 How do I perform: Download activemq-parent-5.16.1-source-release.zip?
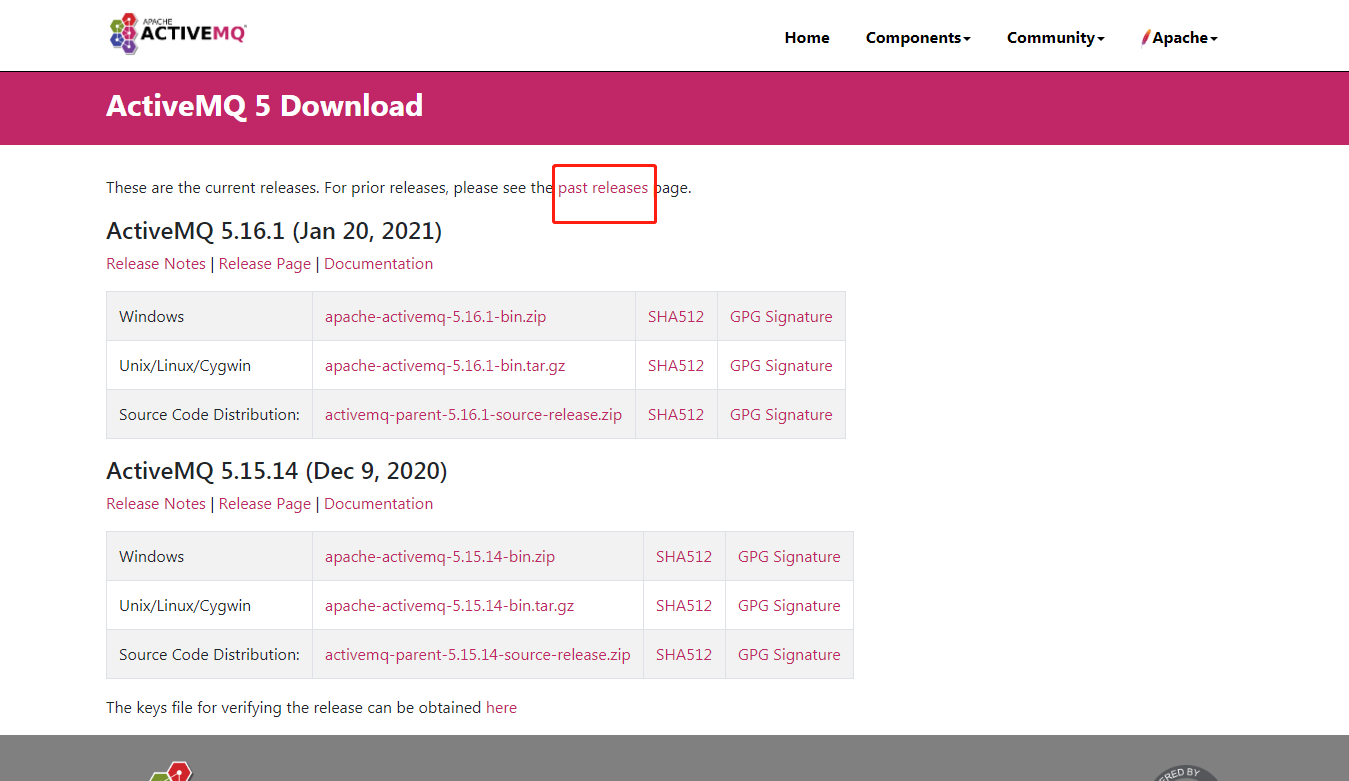pyautogui.click(x=473, y=414)
